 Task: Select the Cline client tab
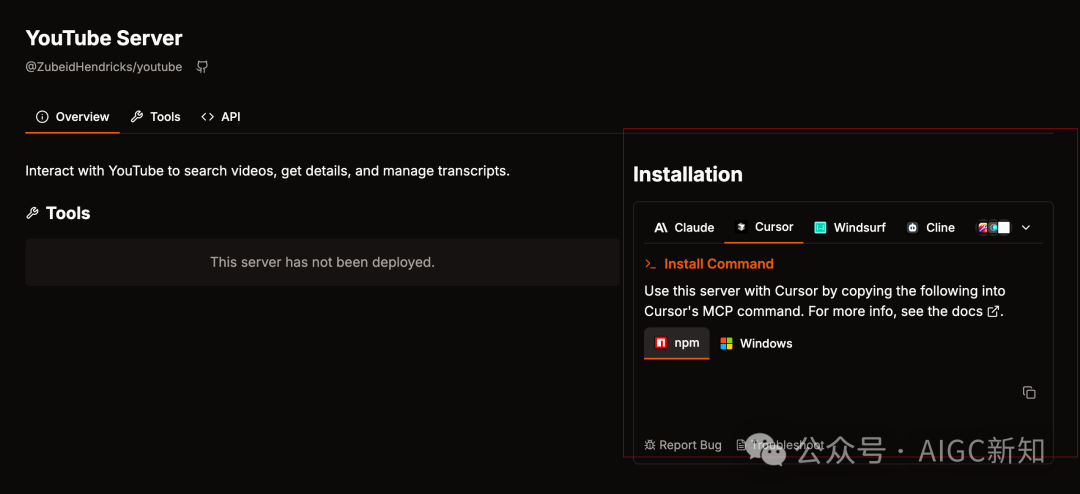click(x=931, y=227)
